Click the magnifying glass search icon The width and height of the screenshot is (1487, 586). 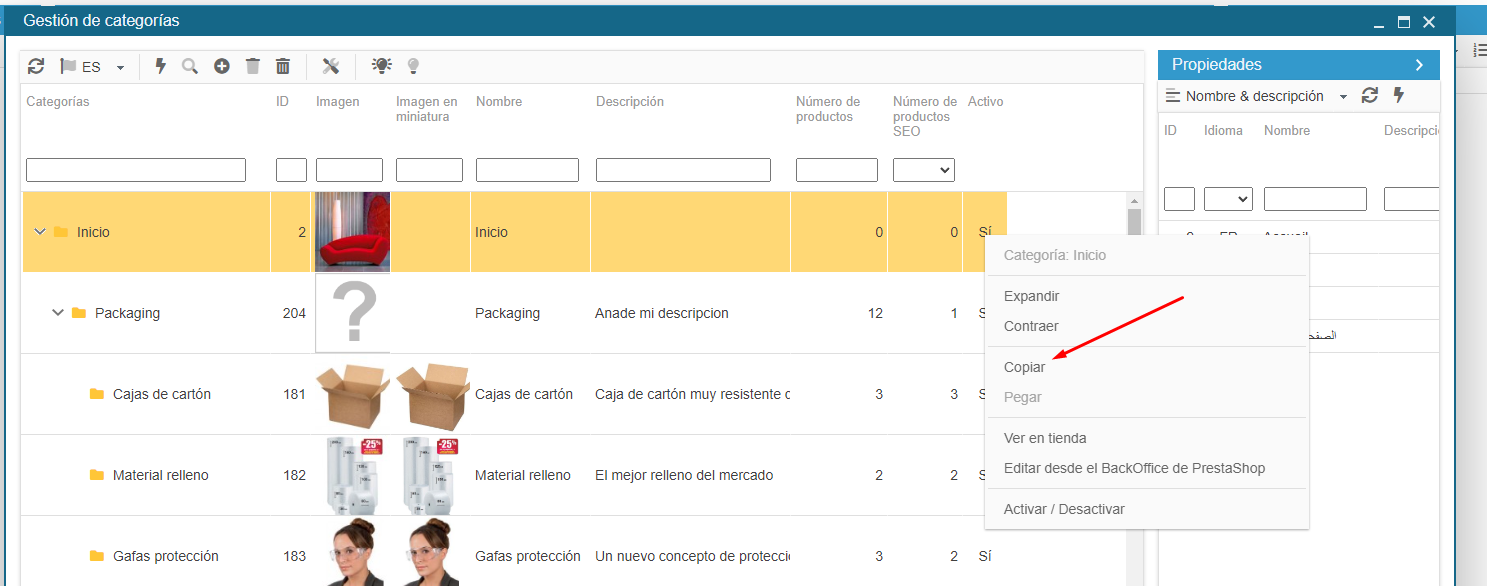pos(190,66)
